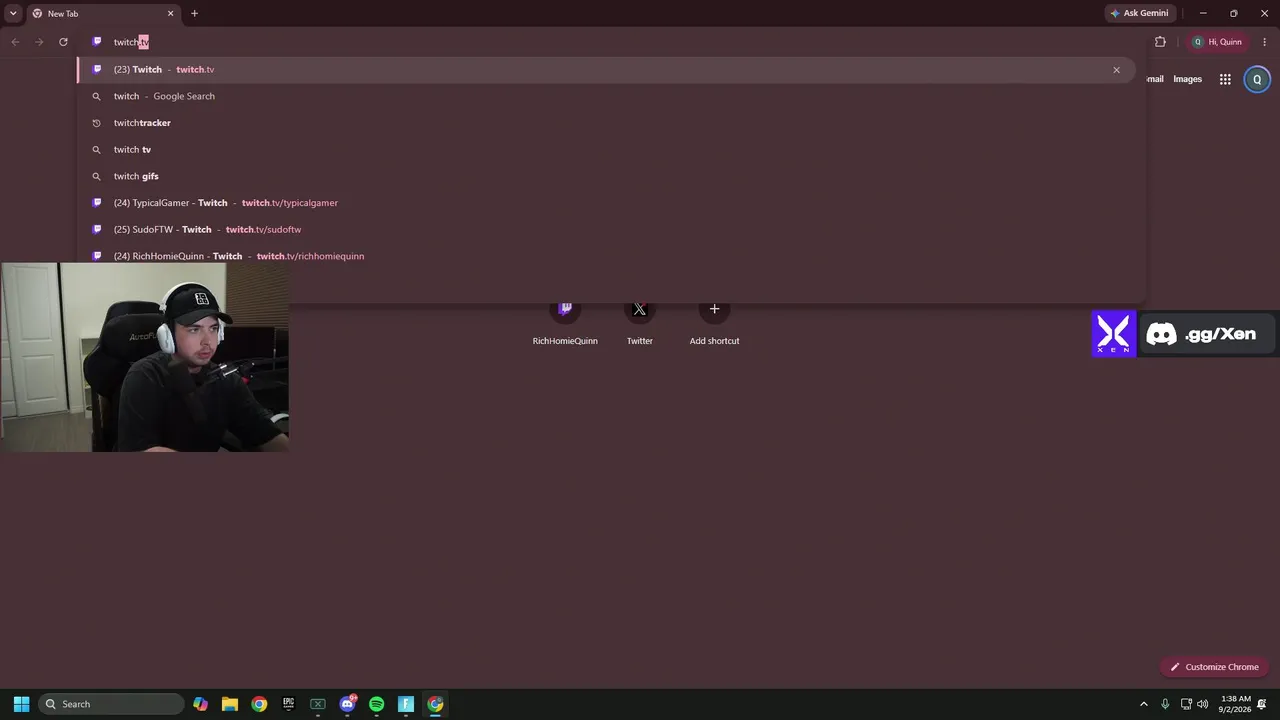Open the SudoFTW - Twitch suggestion
The width and height of the screenshot is (1280, 720).
[x=606, y=229]
